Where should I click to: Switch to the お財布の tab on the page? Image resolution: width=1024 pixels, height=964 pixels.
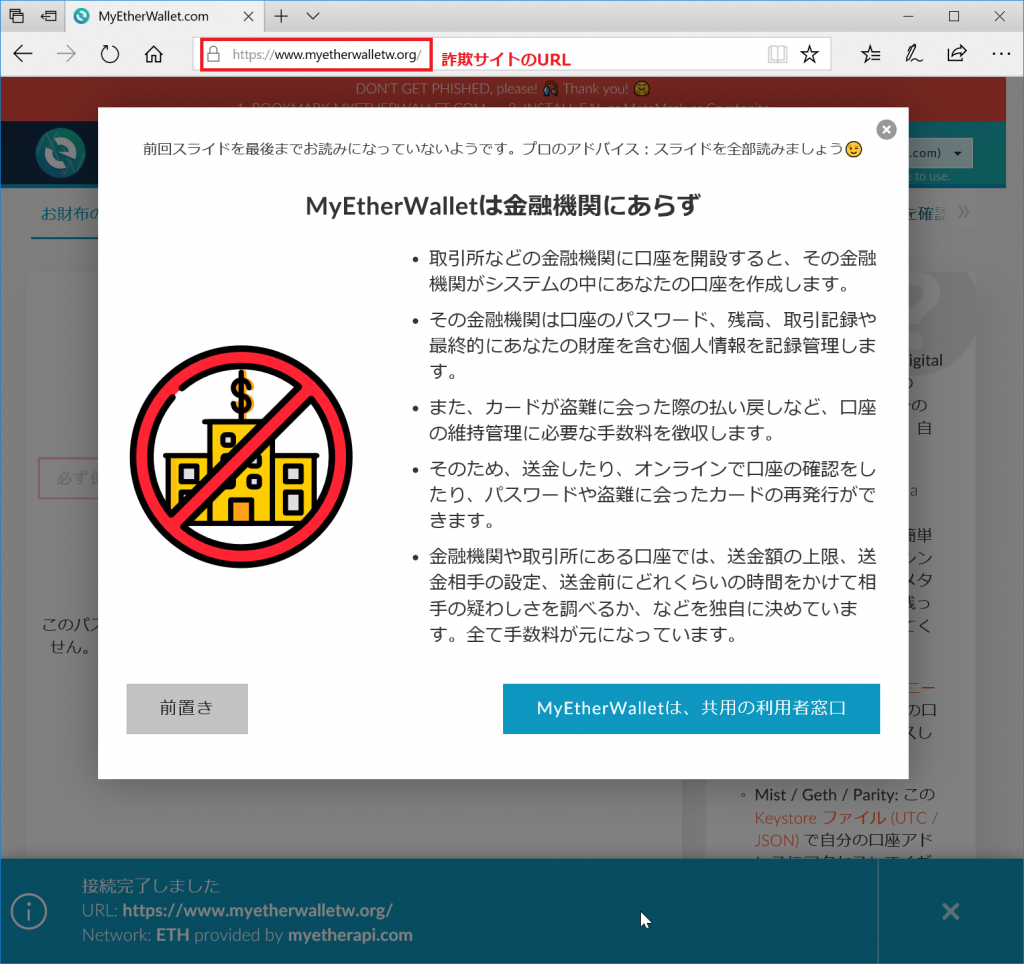[x=68, y=214]
